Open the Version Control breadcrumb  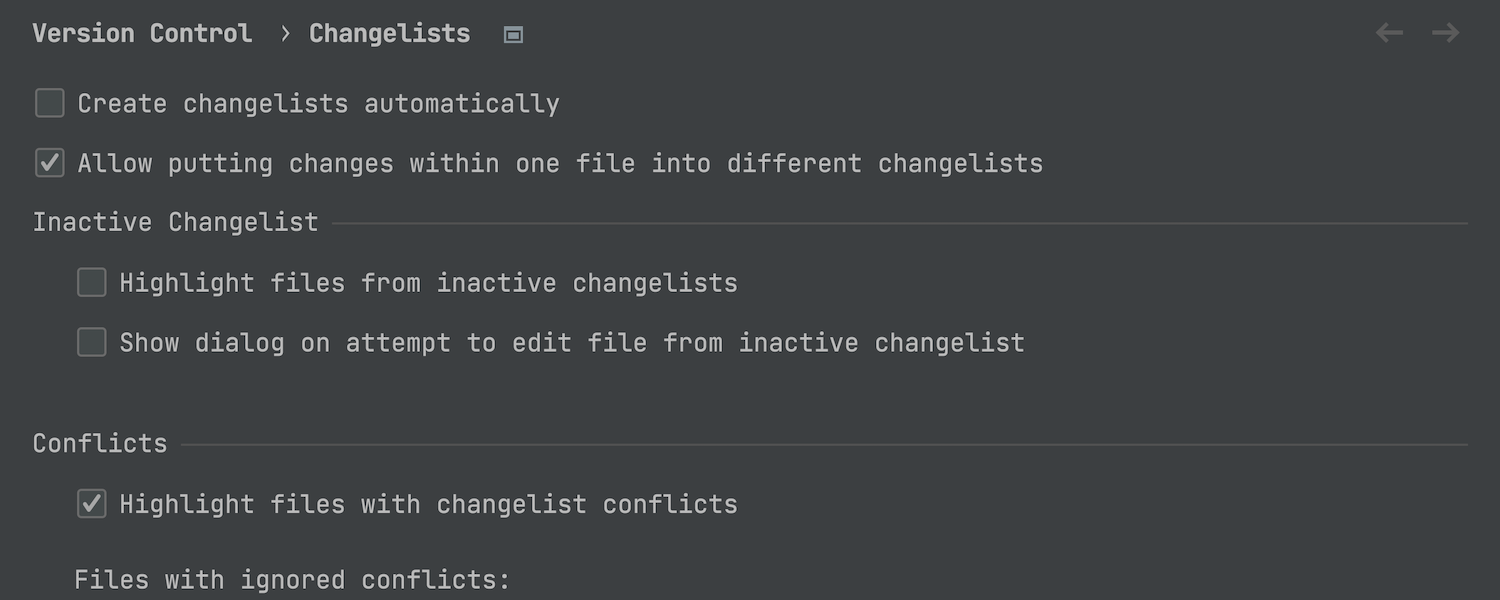[x=142, y=33]
